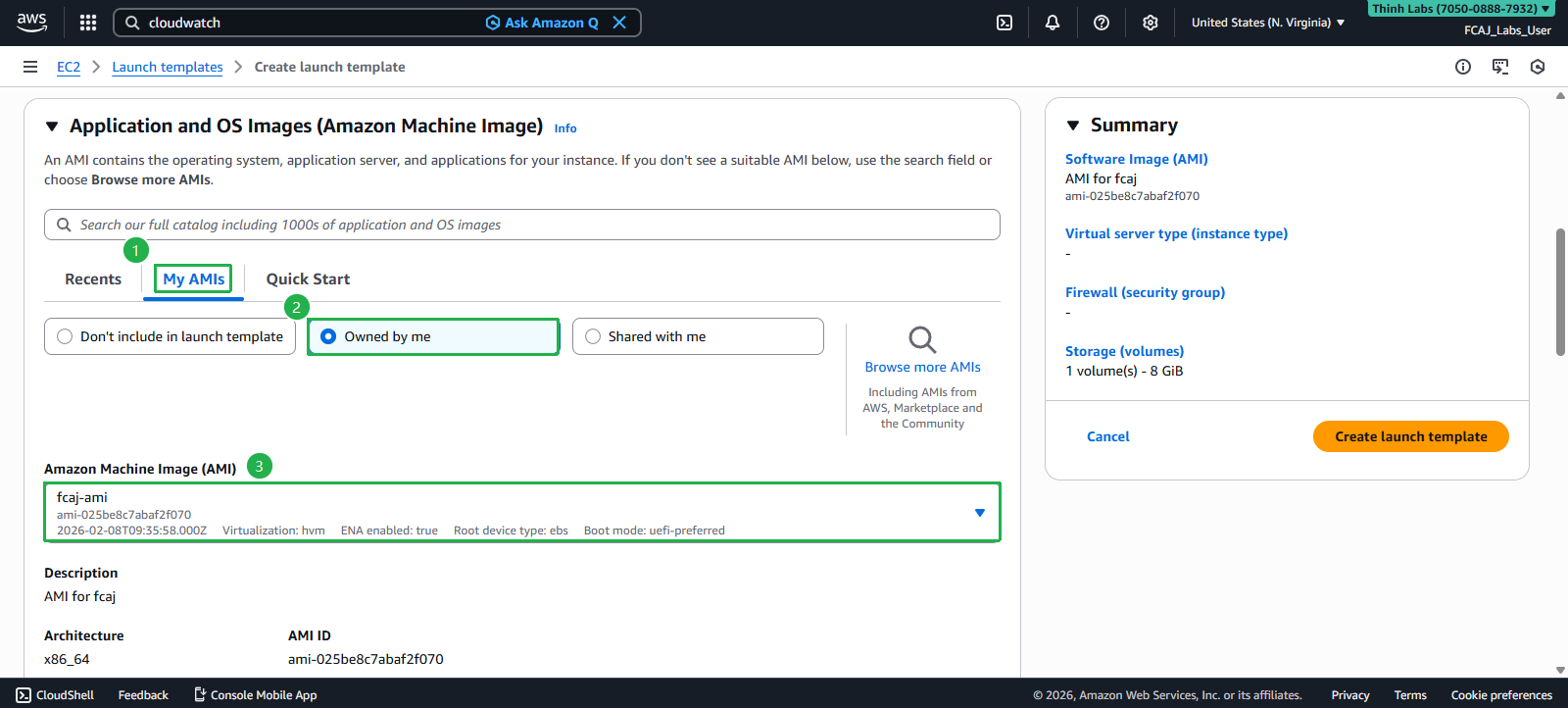Screen dimensions: 1568x708
Task: Open the fcaj-ami AMI dropdown
Action: pyautogui.click(x=522, y=512)
